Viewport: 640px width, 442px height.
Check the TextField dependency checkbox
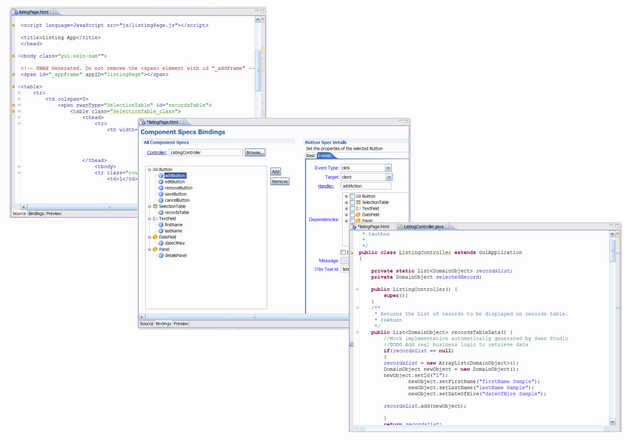coord(352,208)
